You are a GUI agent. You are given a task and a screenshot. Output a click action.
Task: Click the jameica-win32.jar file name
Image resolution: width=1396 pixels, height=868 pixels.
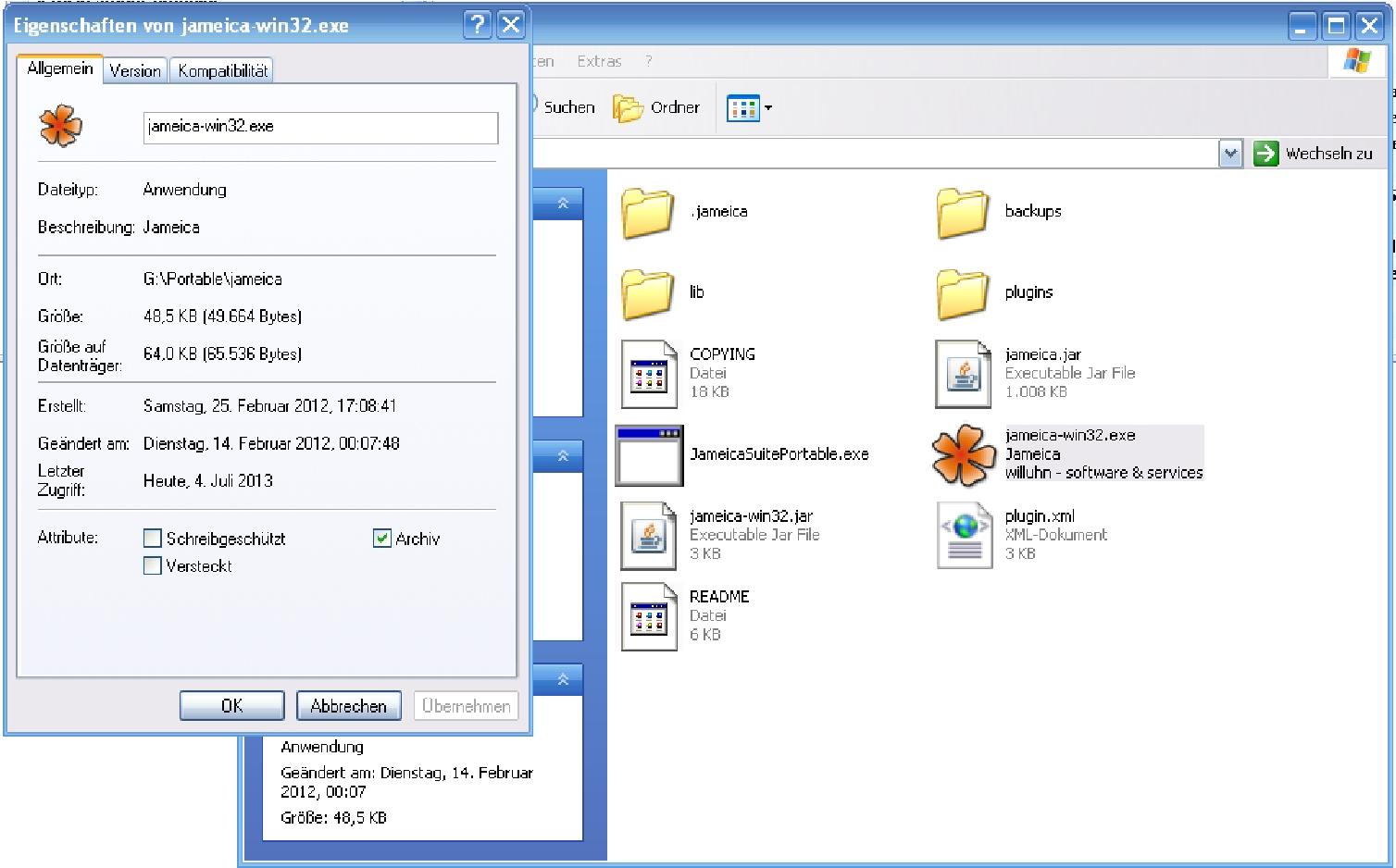tap(751, 516)
